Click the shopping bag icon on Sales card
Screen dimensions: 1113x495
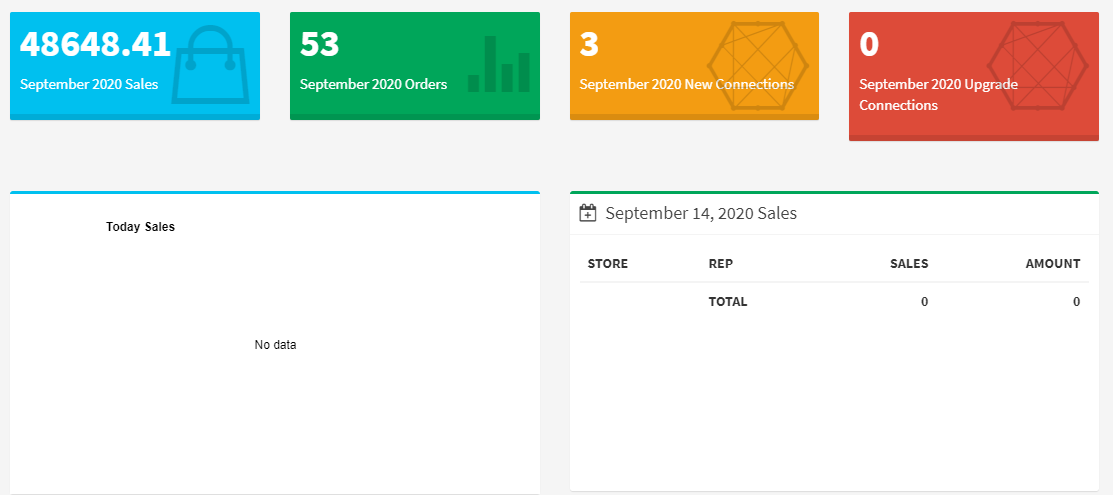[x=211, y=66]
